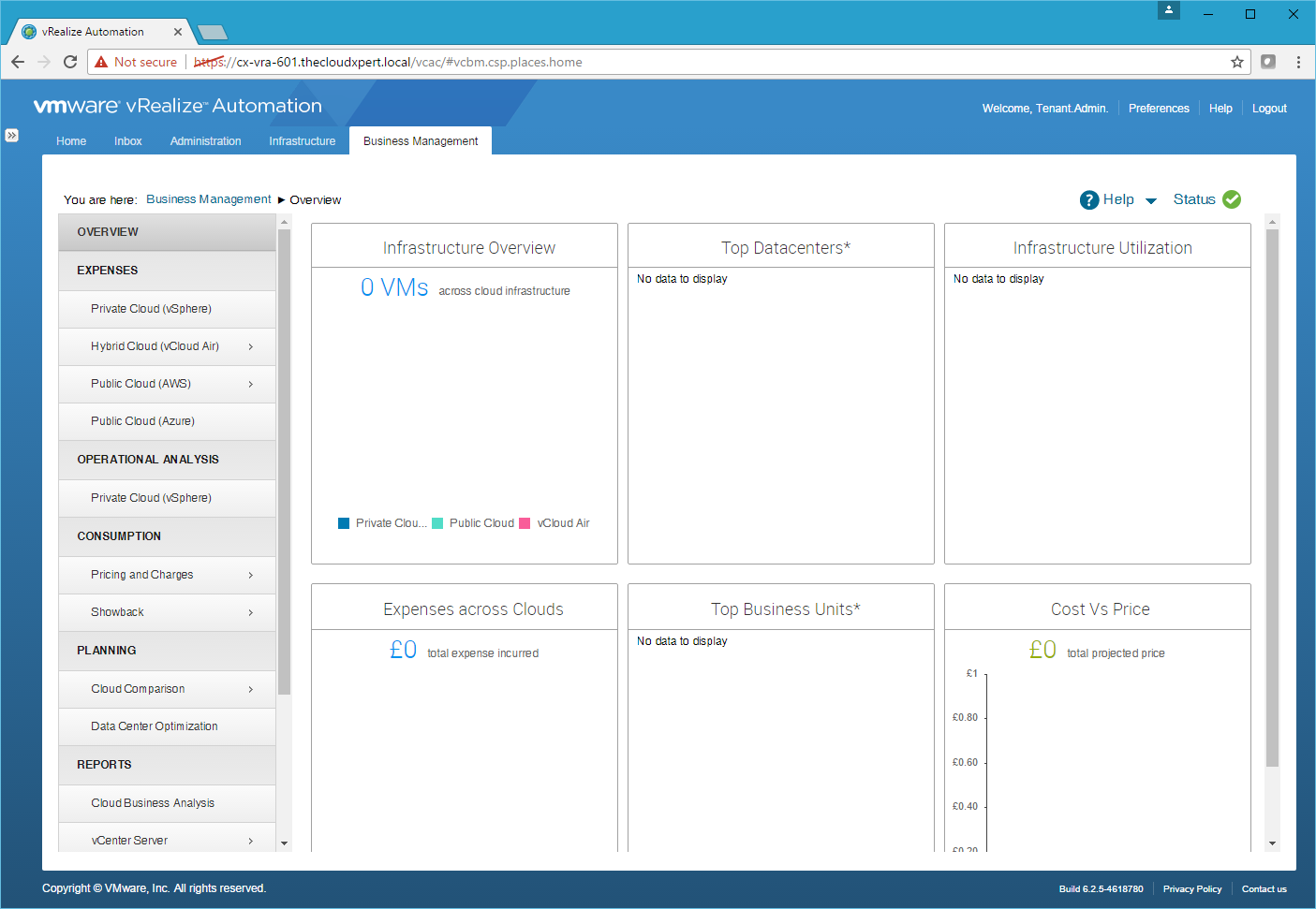
Task: Open Chrome's three-dot menu
Action: [x=1298, y=62]
